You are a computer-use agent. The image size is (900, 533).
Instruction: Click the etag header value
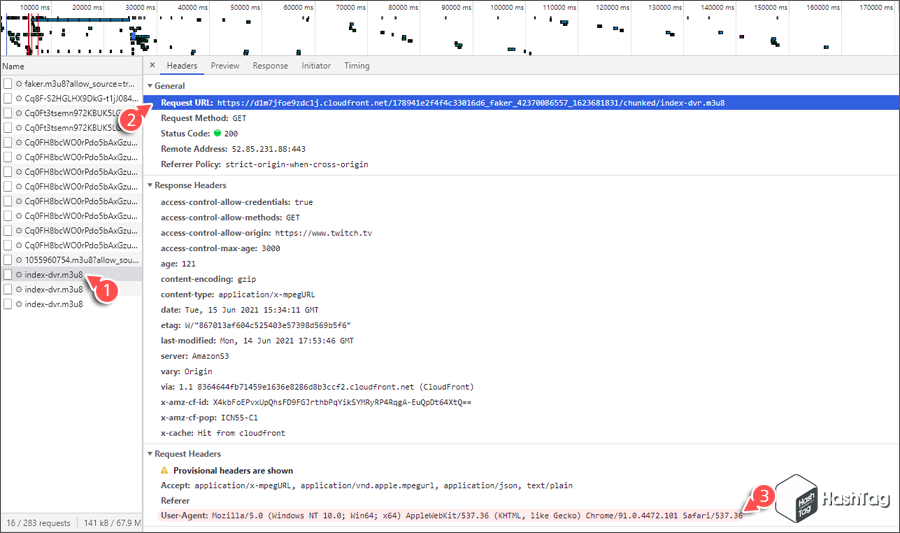(267, 325)
